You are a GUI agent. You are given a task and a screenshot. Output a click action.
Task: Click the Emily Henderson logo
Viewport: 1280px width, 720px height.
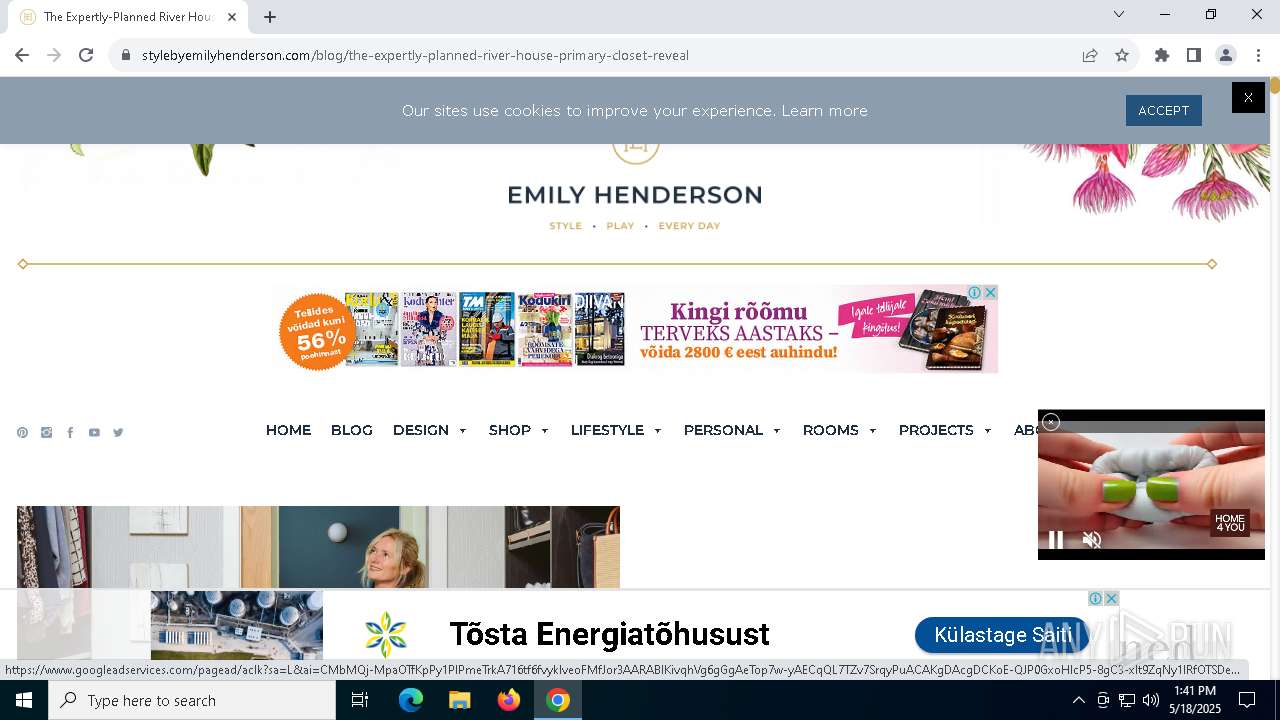[x=635, y=195]
